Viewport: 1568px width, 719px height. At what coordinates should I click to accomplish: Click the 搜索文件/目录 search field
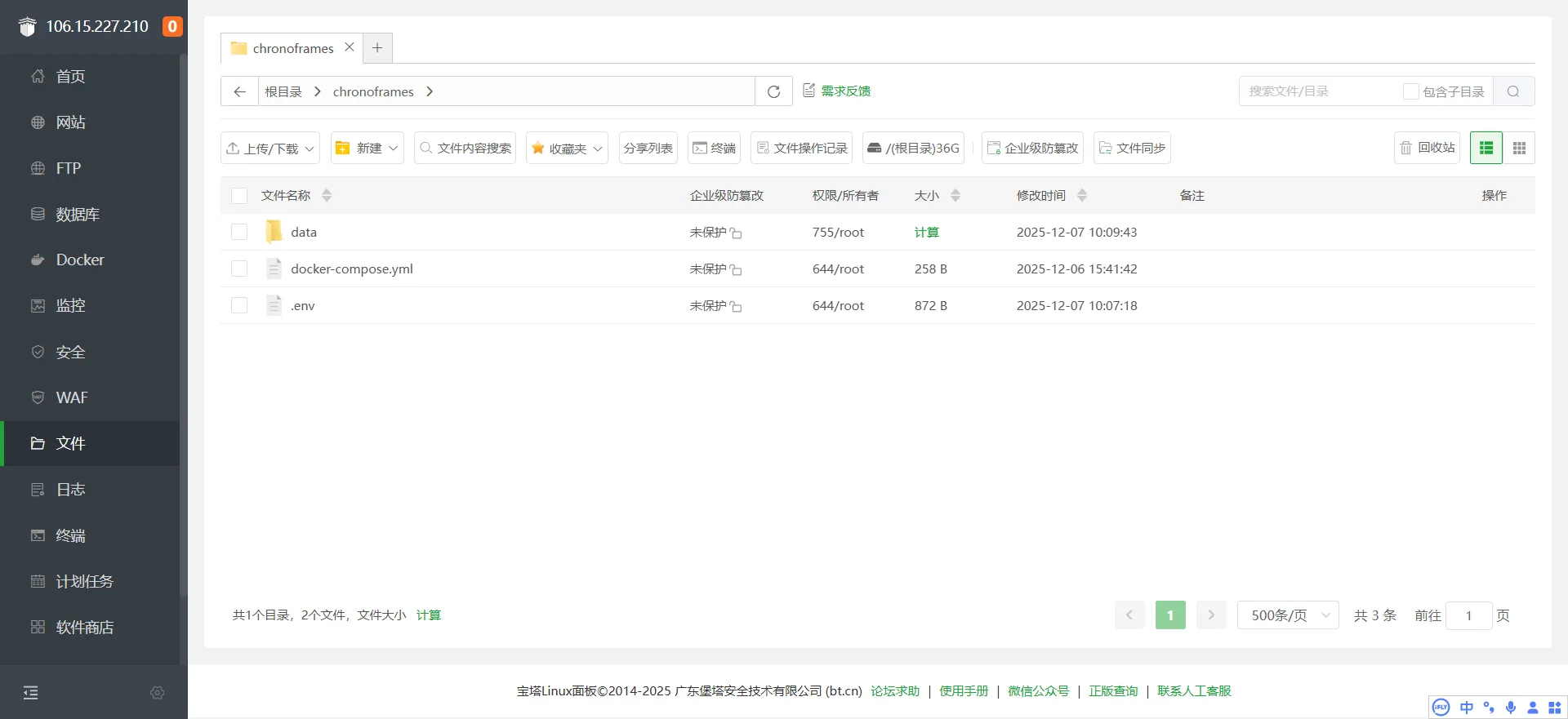coord(1319,91)
